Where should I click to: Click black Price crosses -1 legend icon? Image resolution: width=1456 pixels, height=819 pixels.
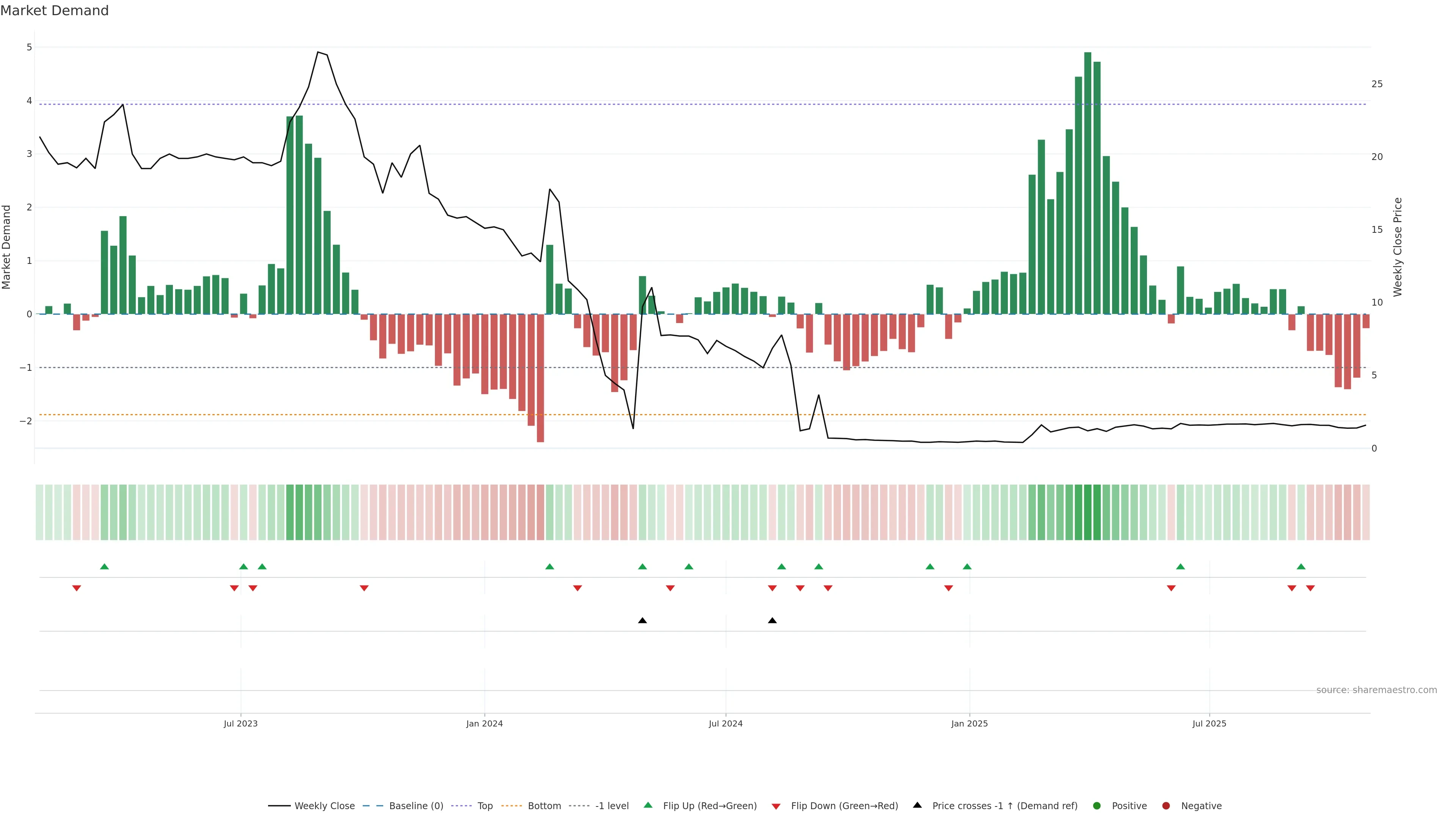pyautogui.click(x=917, y=805)
